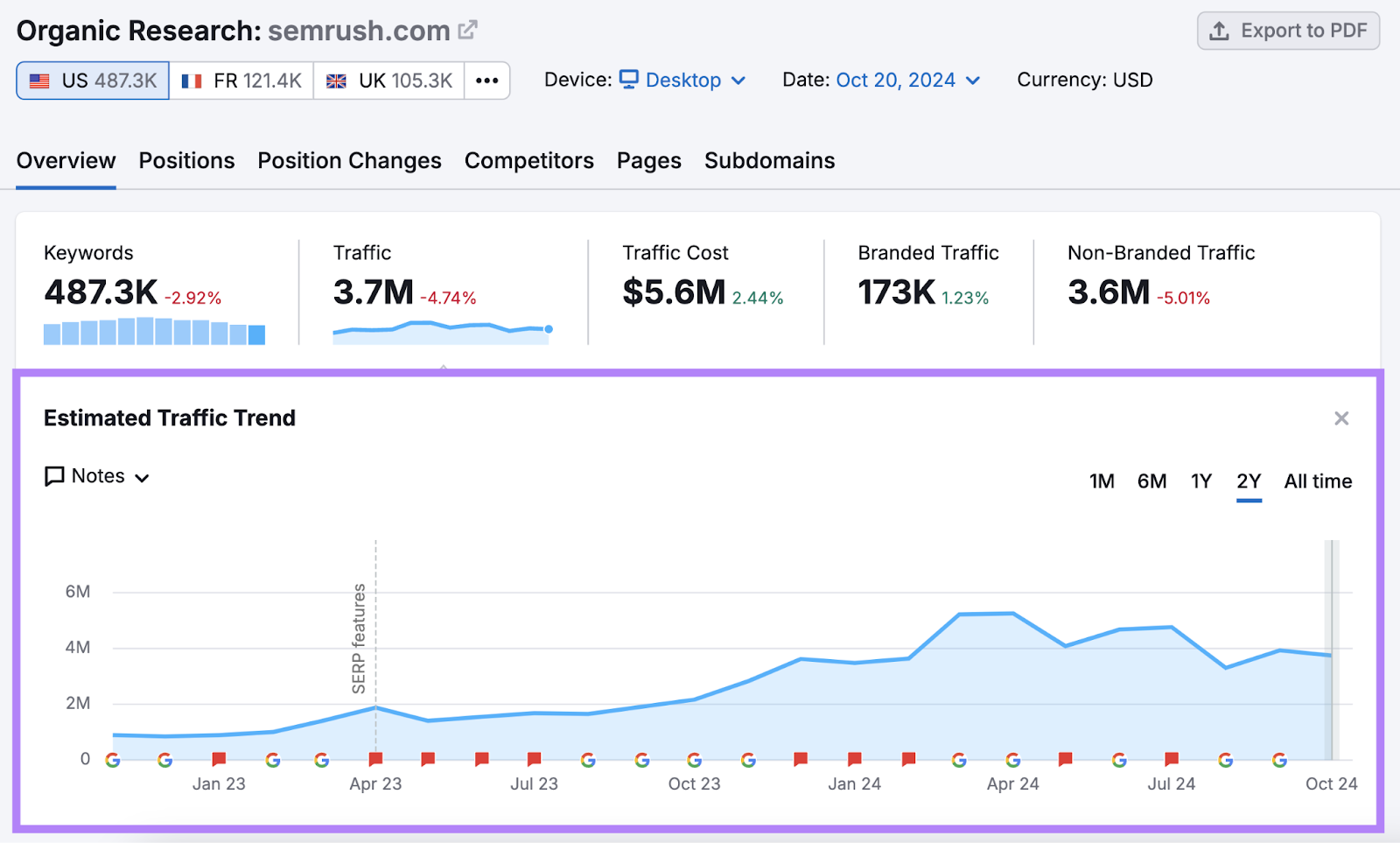Open the Date dropdown for Oct 20, 2024
The width and height of the screenshot is (1400, 843).
[x=971, y=80]
